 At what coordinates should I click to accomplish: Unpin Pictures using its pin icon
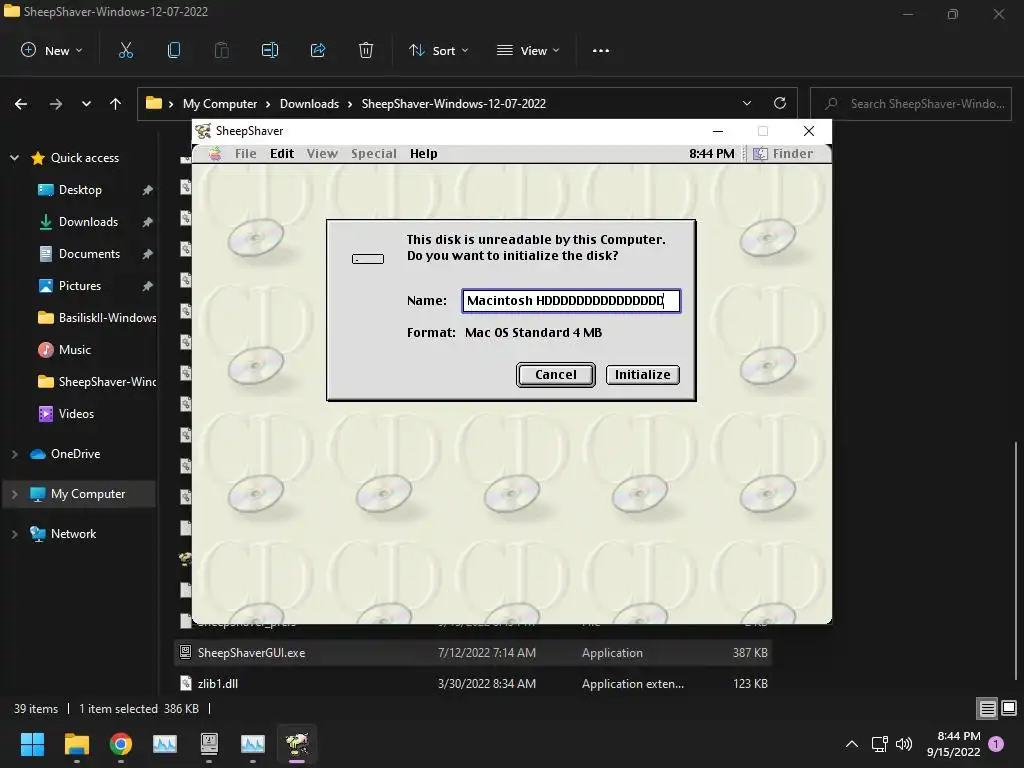[x=148, y=286]
